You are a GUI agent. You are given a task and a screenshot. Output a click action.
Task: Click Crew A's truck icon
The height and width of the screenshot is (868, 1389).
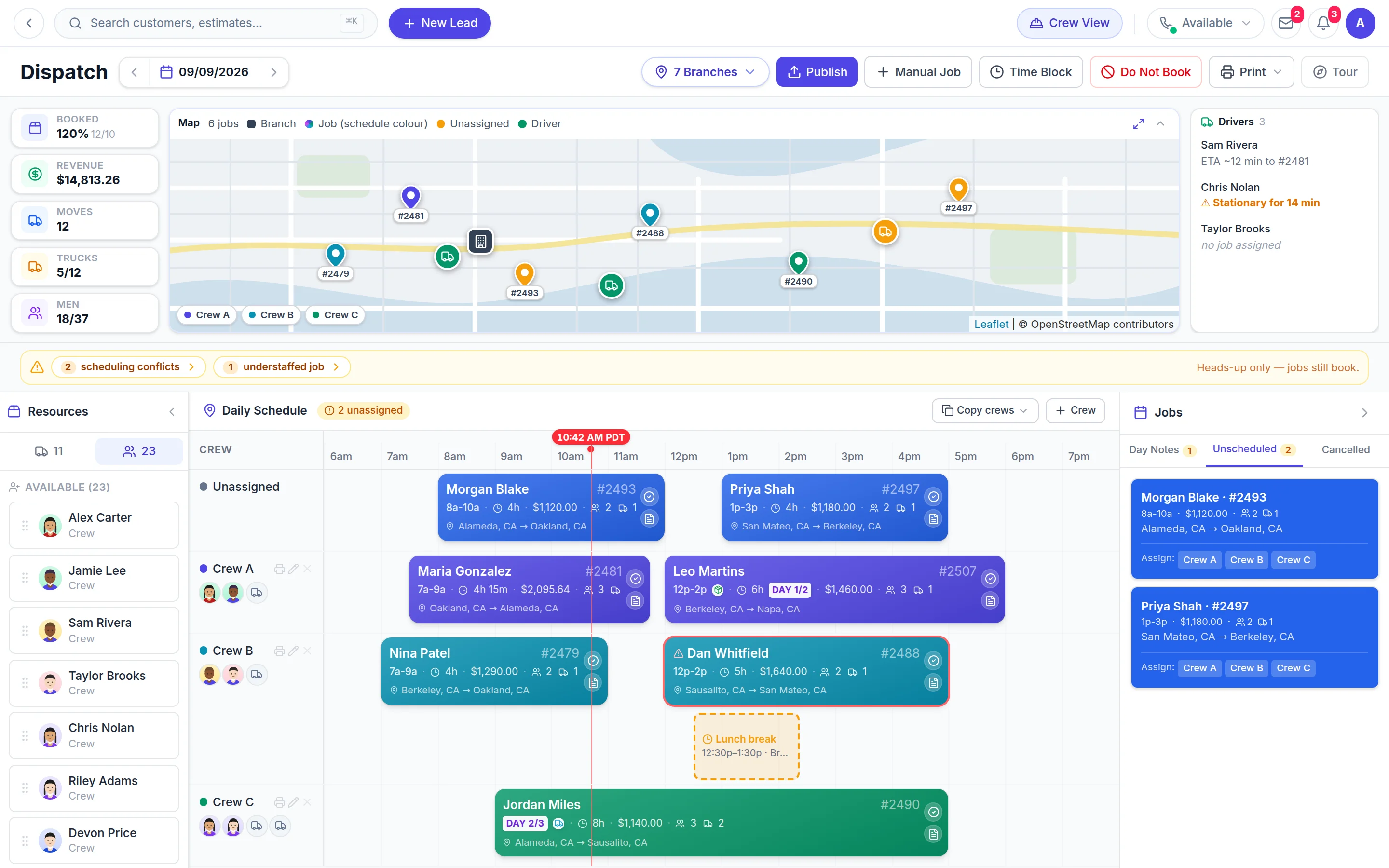tap(257, 593)
